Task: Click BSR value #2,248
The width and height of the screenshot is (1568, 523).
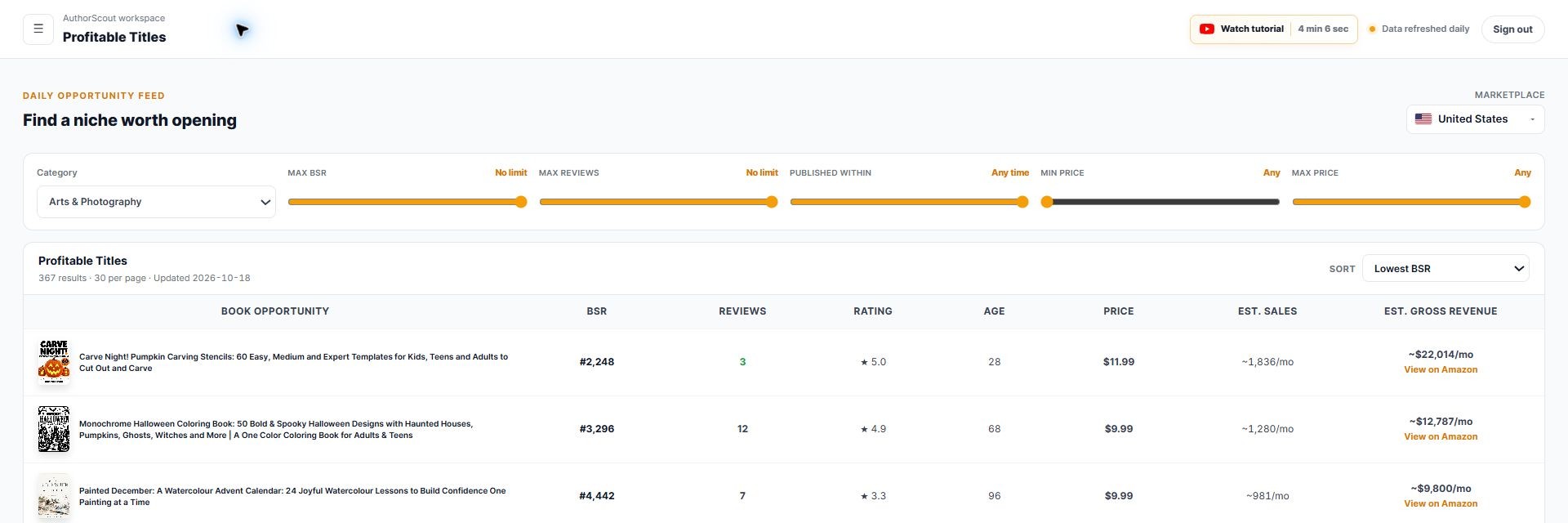Action: [x=597, y=362]
